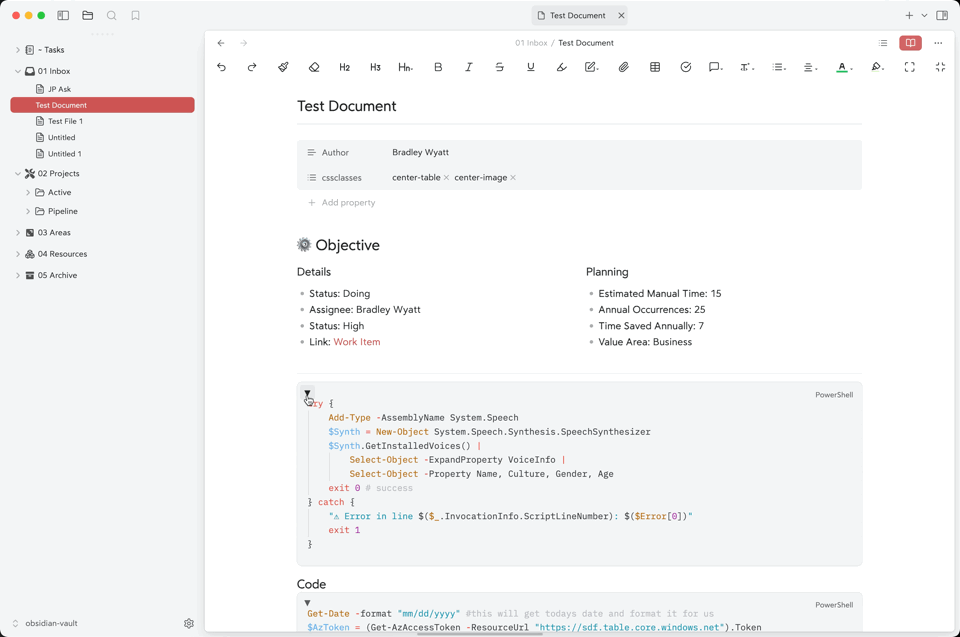Screen dimensions: 960x637
Task: Remove the center-image cssclass tag
Action: [513, 178]
